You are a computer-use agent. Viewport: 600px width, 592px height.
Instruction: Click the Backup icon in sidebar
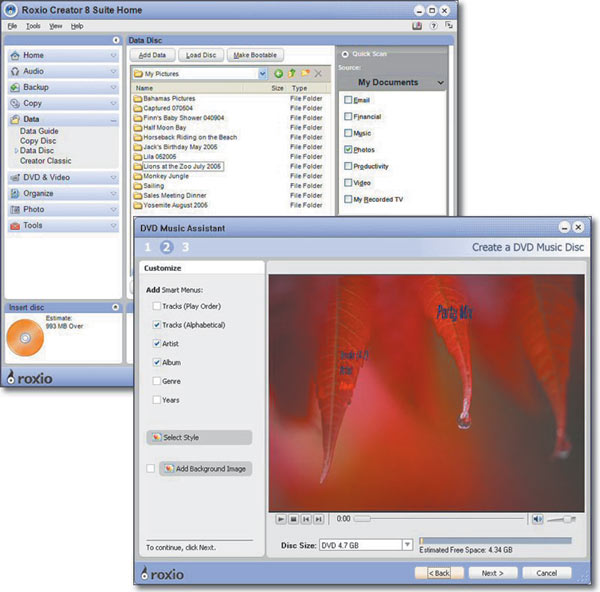(x=15, y=88)
